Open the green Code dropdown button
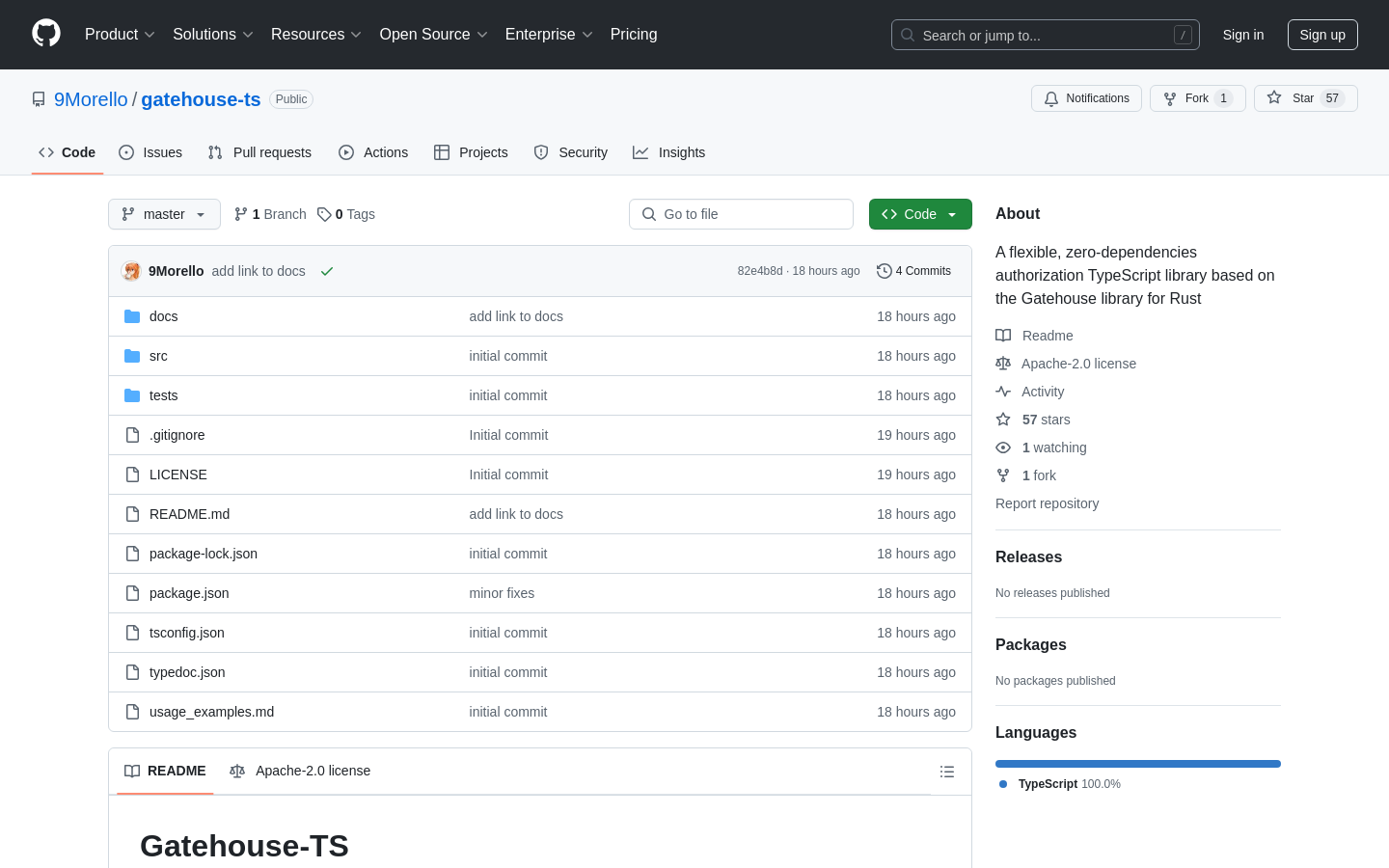 (x=920, y=214)
